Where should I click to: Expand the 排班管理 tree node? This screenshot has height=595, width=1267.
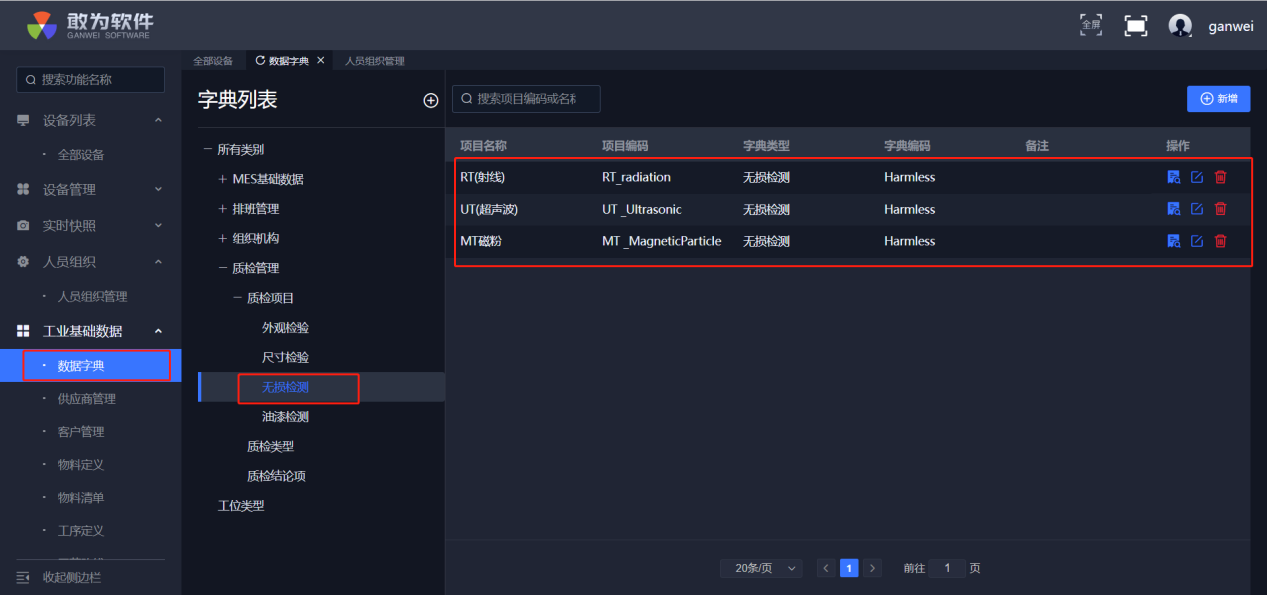(x=222, y=209)
